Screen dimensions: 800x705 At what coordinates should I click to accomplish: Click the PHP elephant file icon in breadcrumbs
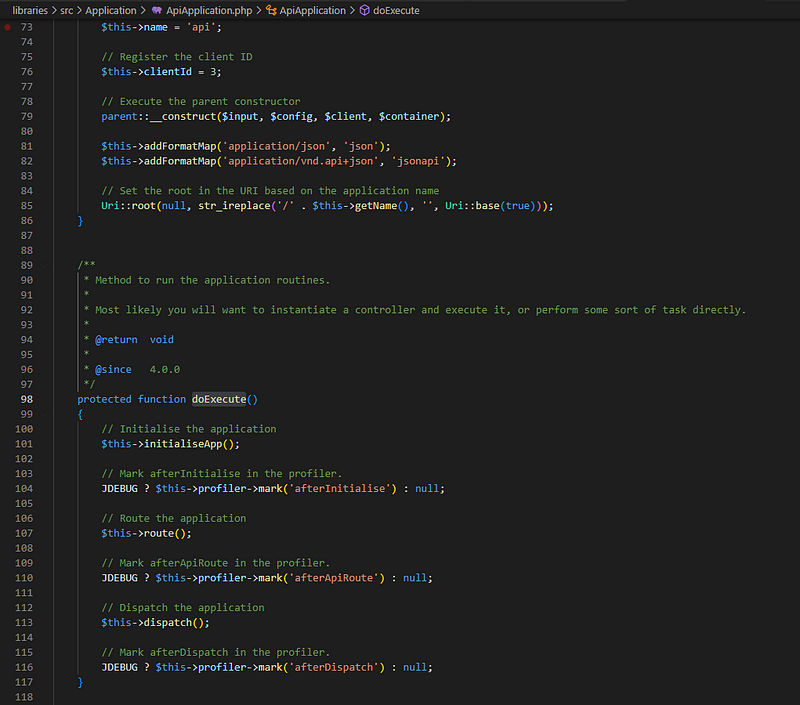(x=157, y=10)
